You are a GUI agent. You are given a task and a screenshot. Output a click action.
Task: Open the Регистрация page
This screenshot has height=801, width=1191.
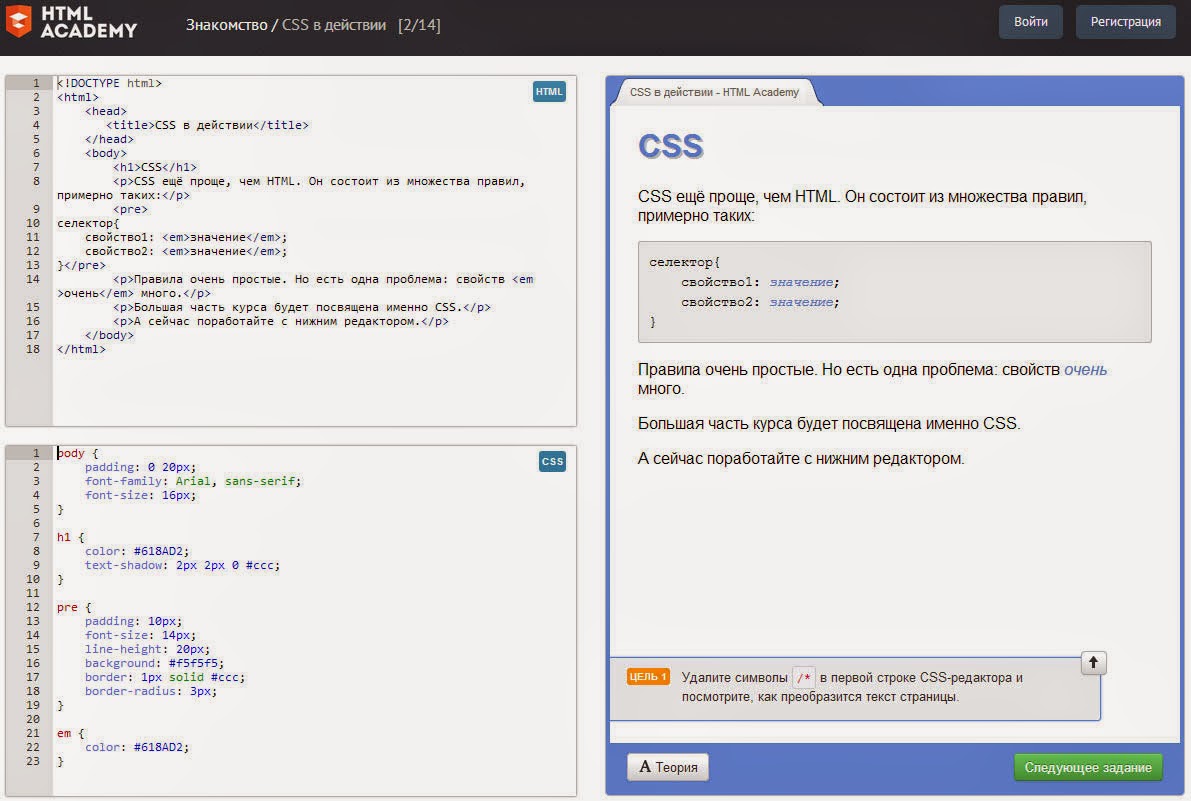pyautogui.click(x=1125, y=21)
